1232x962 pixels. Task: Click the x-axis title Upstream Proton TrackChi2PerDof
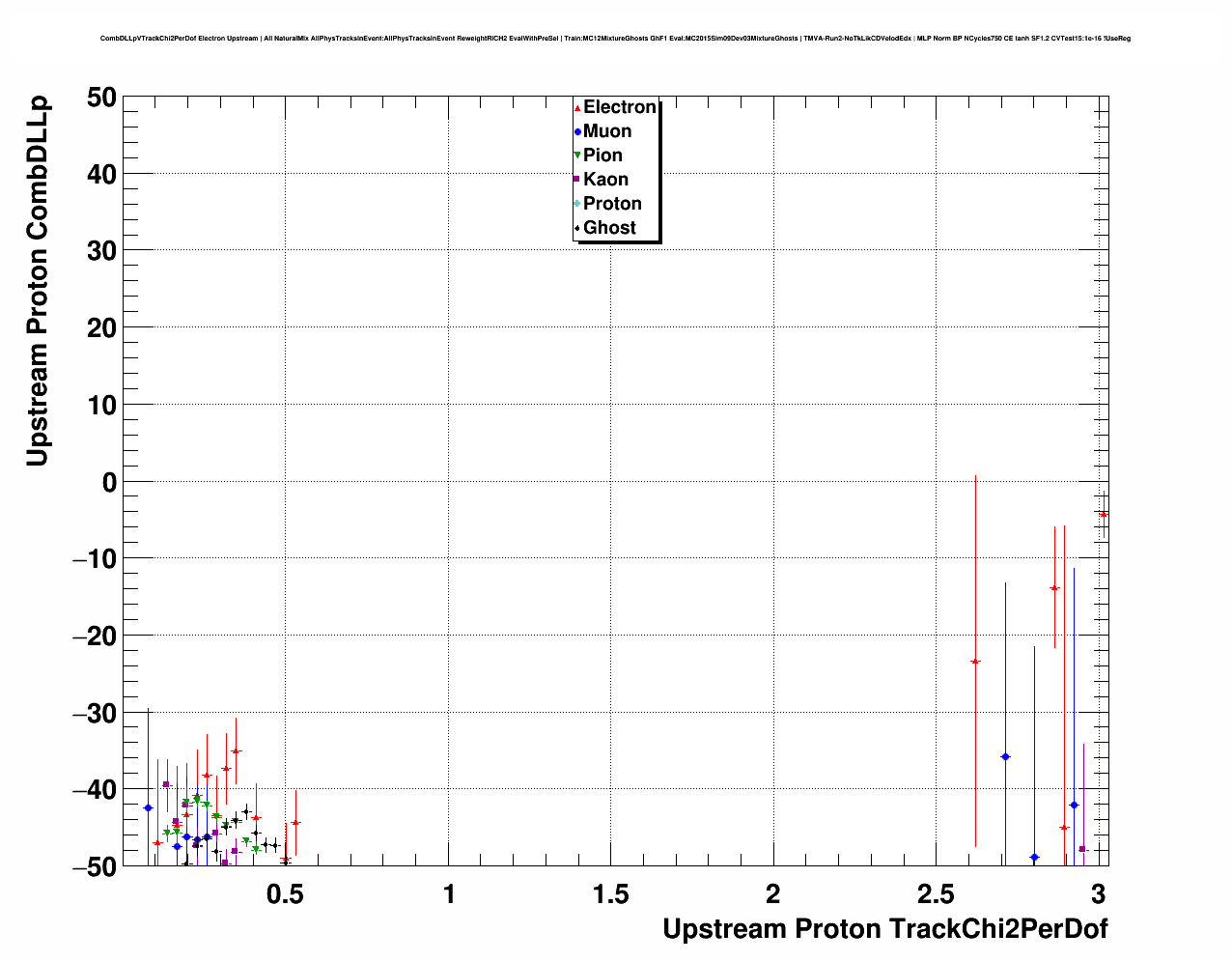(x=884, y=929)
